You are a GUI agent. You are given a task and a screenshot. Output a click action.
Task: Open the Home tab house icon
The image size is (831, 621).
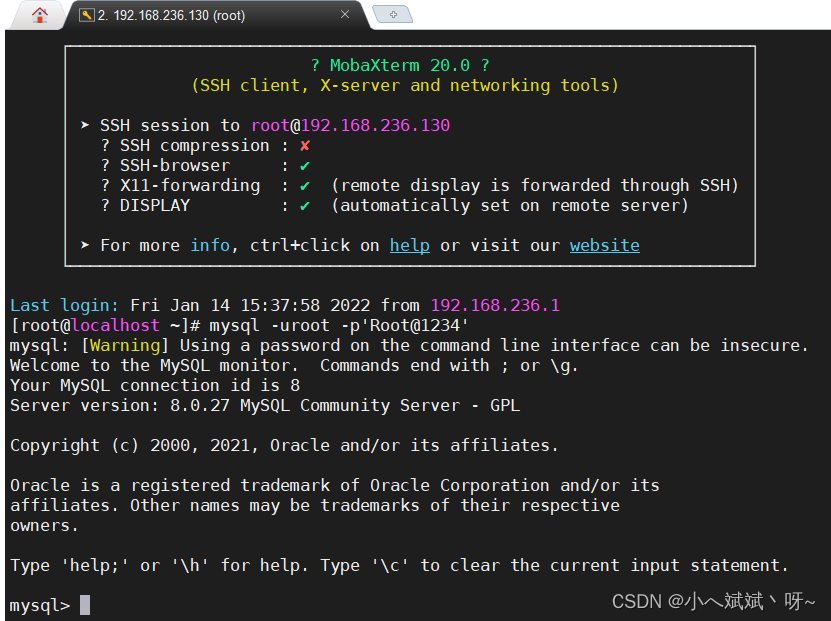click(39, 15)
